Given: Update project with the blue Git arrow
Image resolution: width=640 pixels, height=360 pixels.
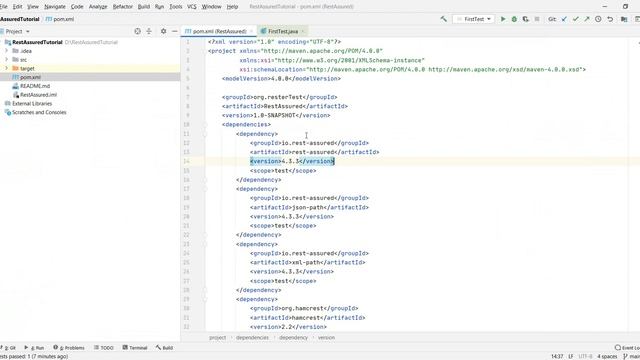Looking at the screenshot, I should pyautogui.click(x=564, y=19).
